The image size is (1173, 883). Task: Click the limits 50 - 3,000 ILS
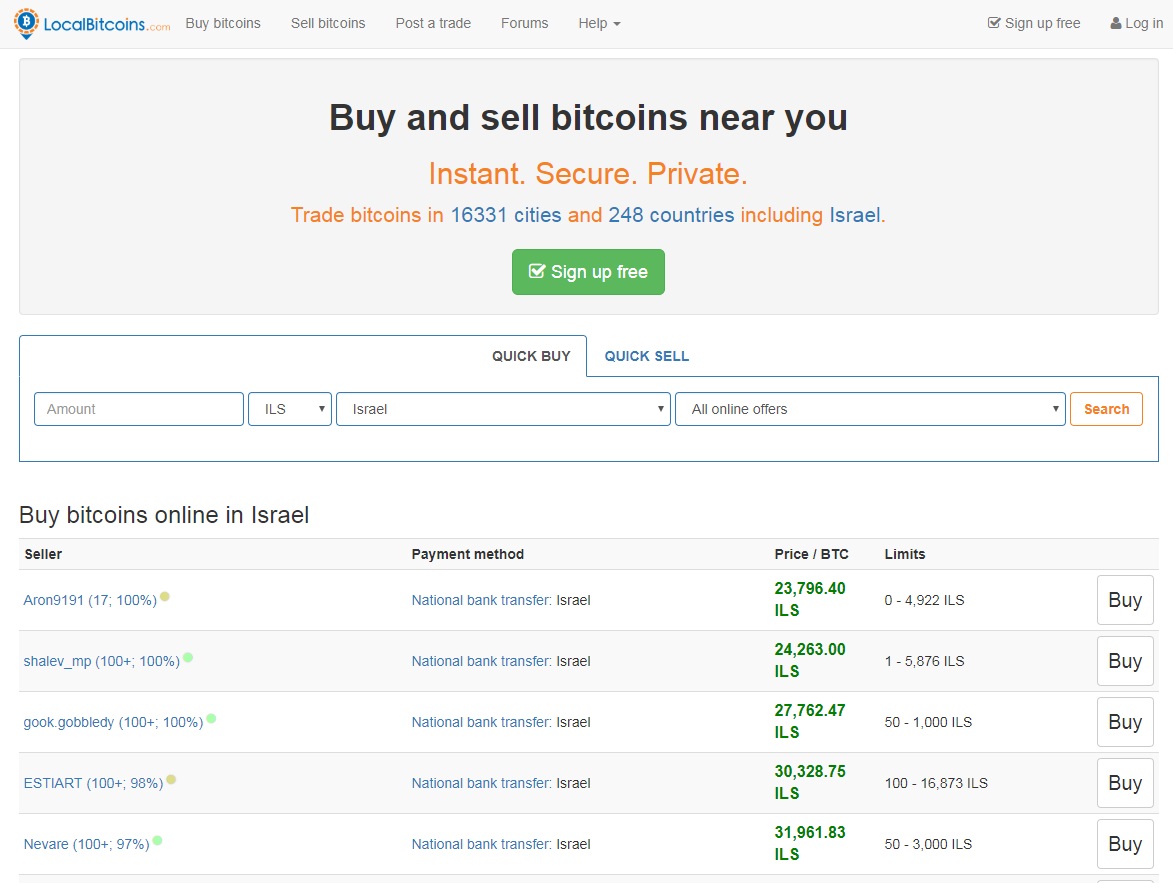coord(928,844)
